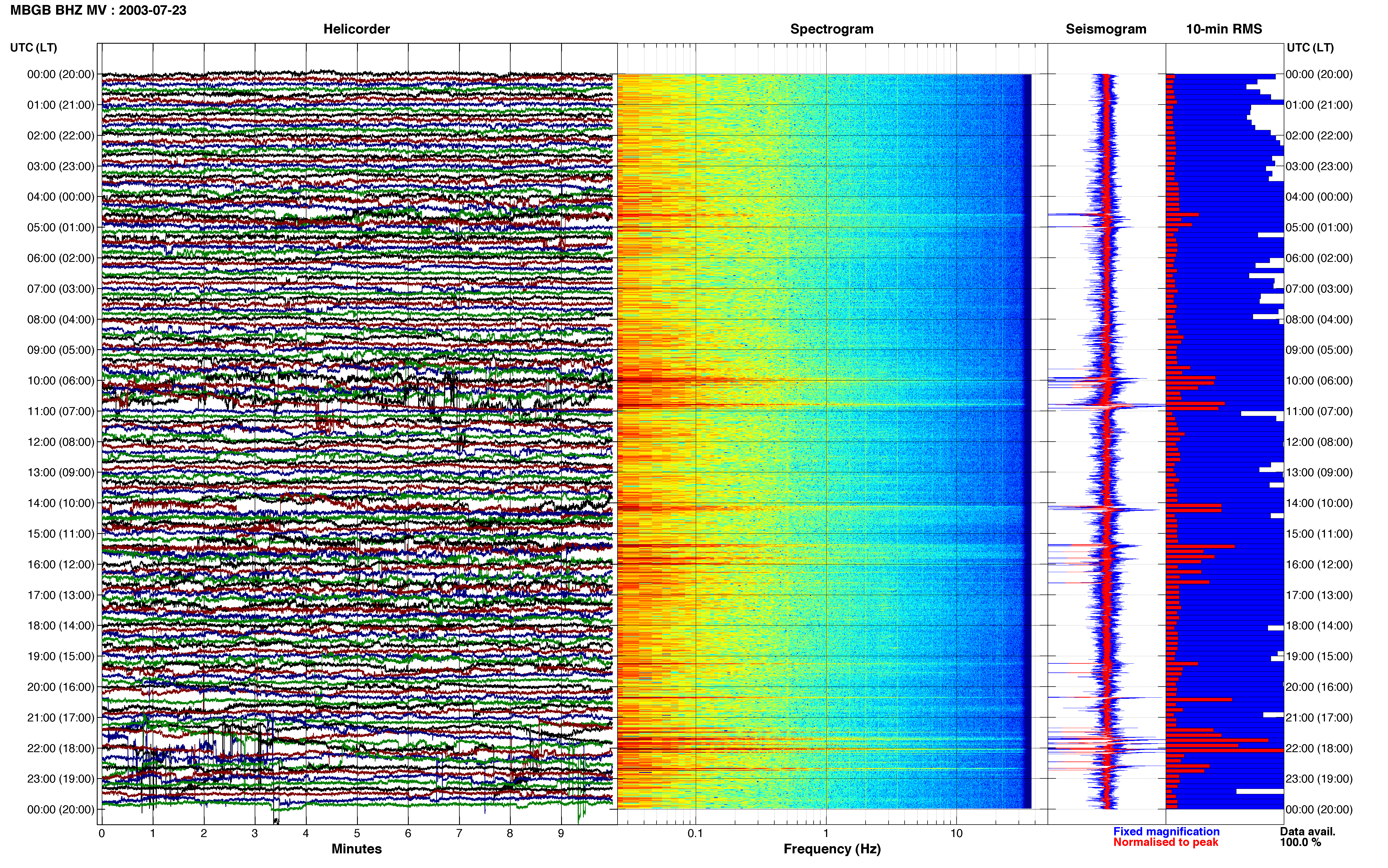
Task: Click the left time label '01:00 (21:00)'
Action: tap(61, 105)
